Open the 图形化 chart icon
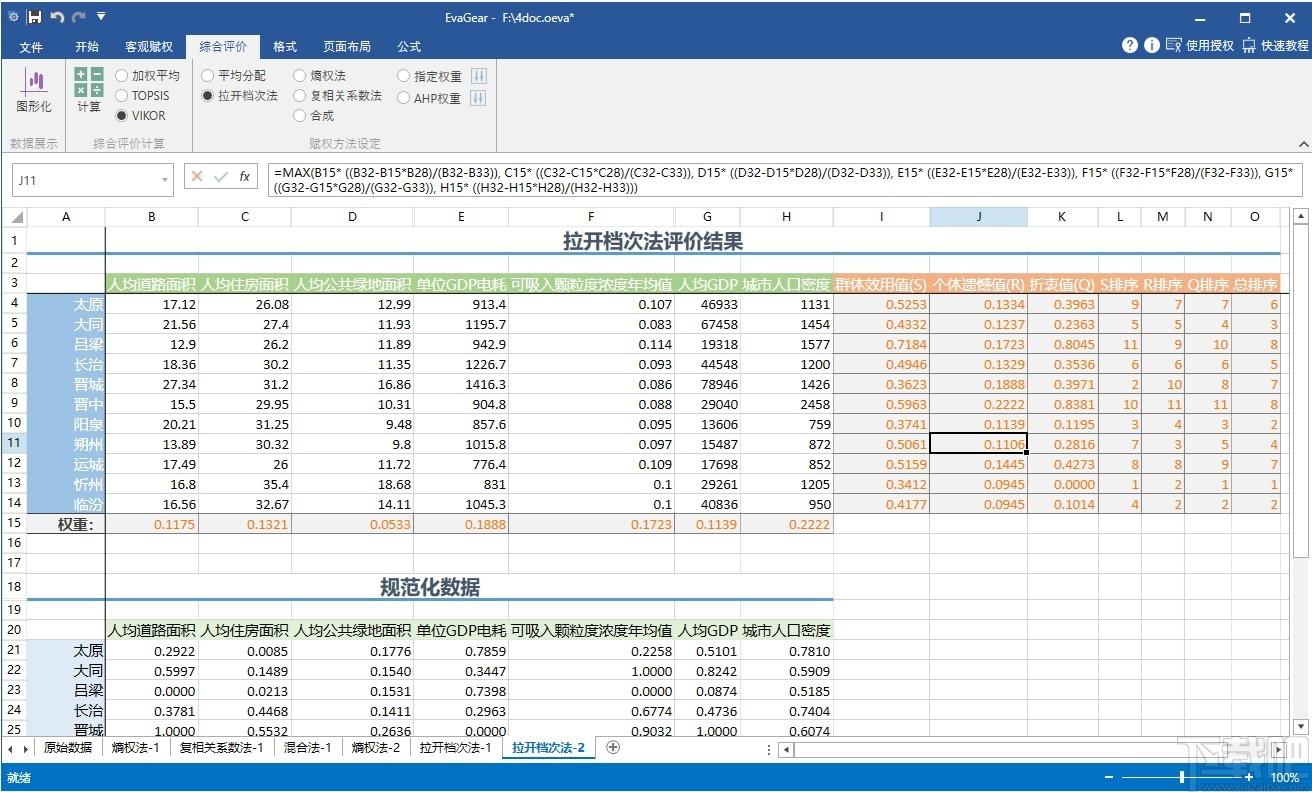 click(x=35, y=82)
